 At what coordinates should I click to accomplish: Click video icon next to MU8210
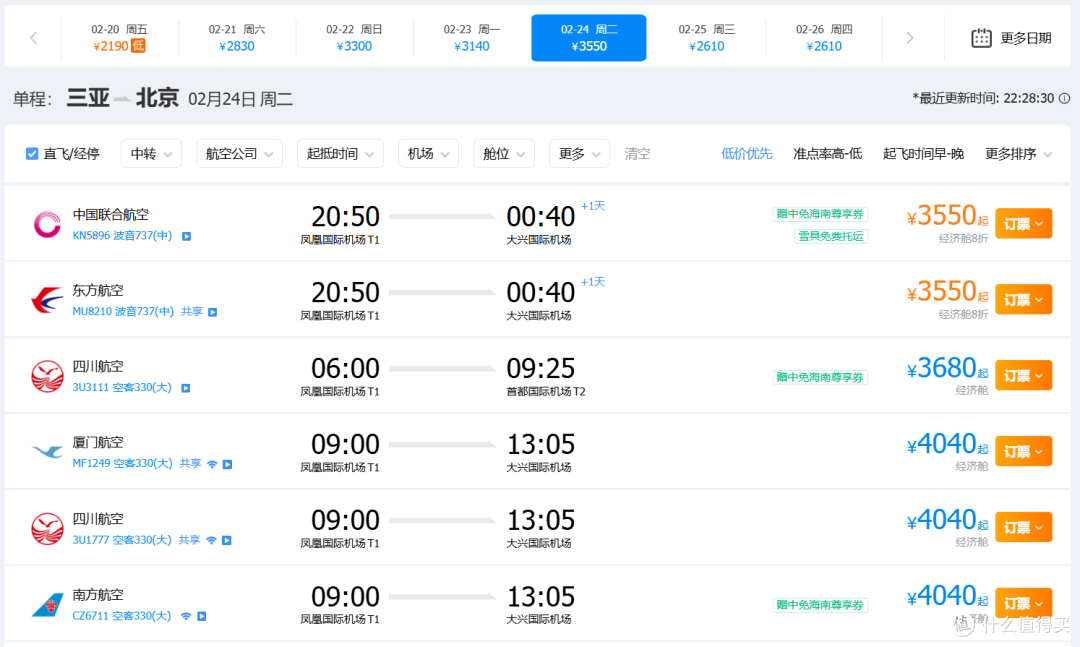[213, 312]
